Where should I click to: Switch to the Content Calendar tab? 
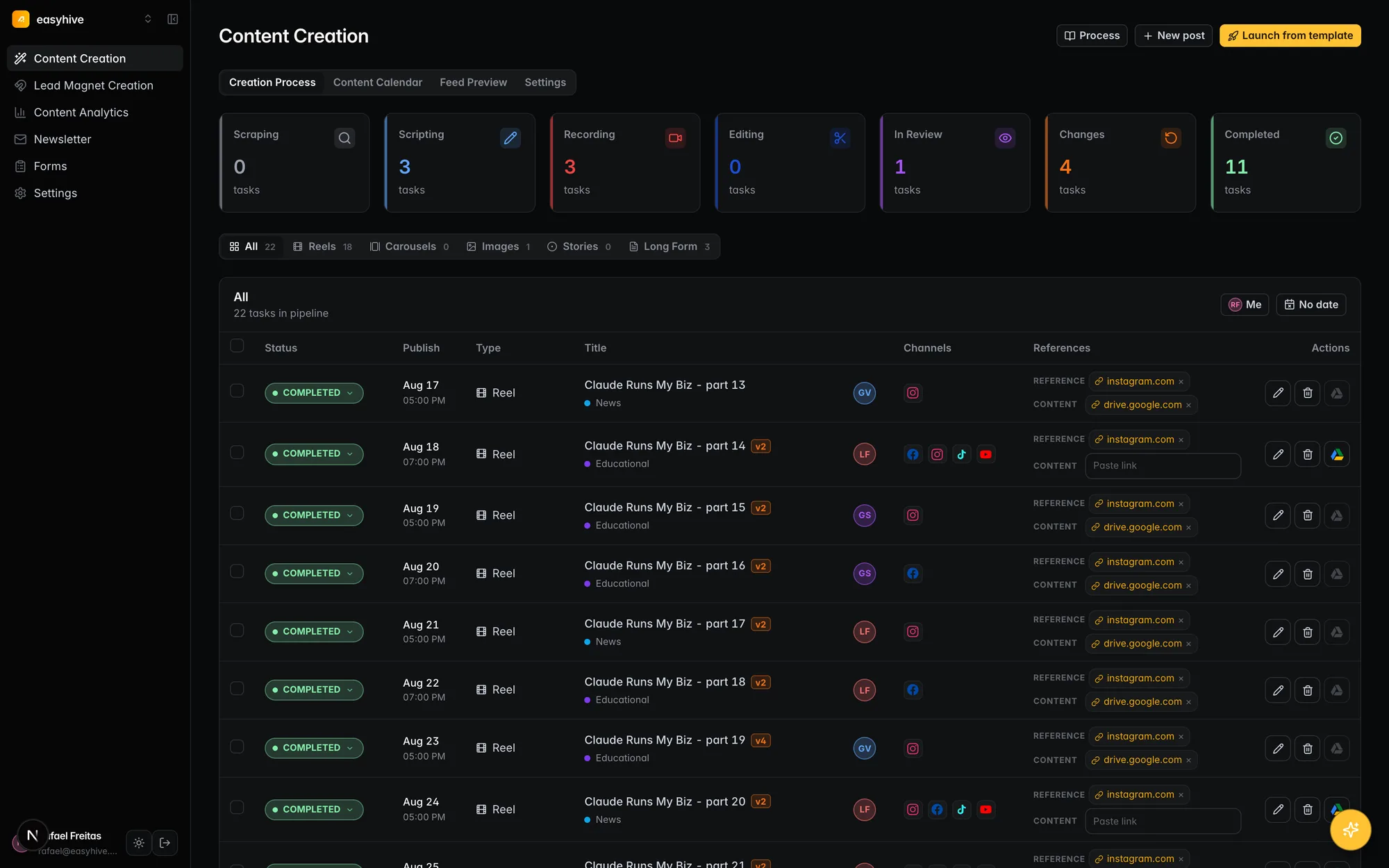tap(378, 83)
